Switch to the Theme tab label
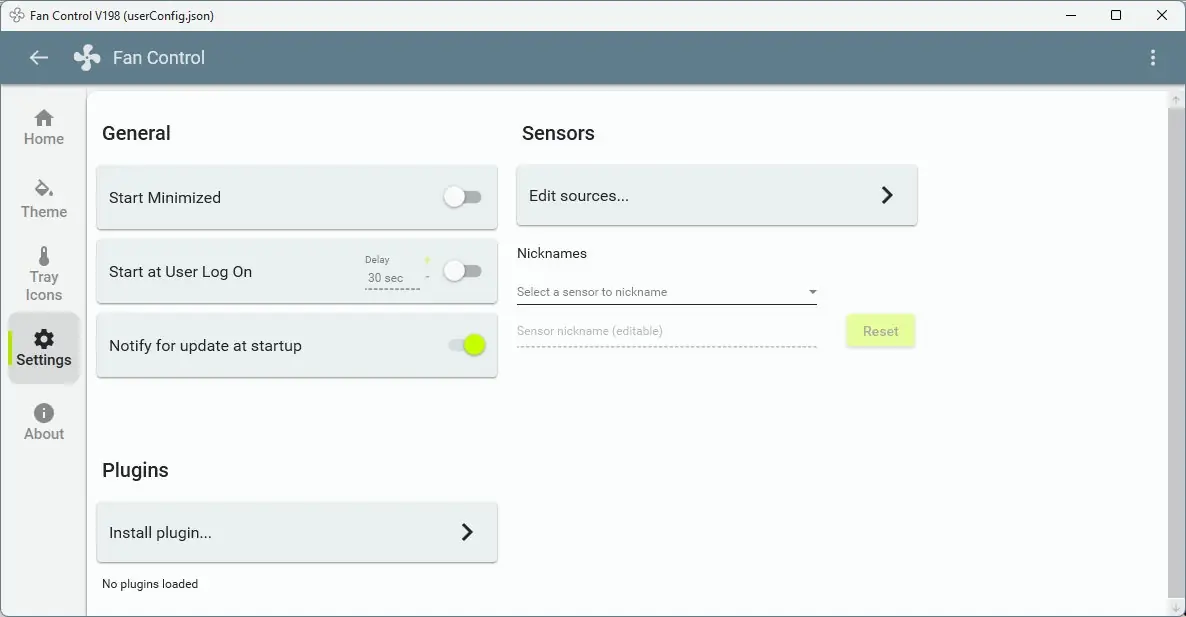This screenshot has width=1186, height=617. [44, 212]
